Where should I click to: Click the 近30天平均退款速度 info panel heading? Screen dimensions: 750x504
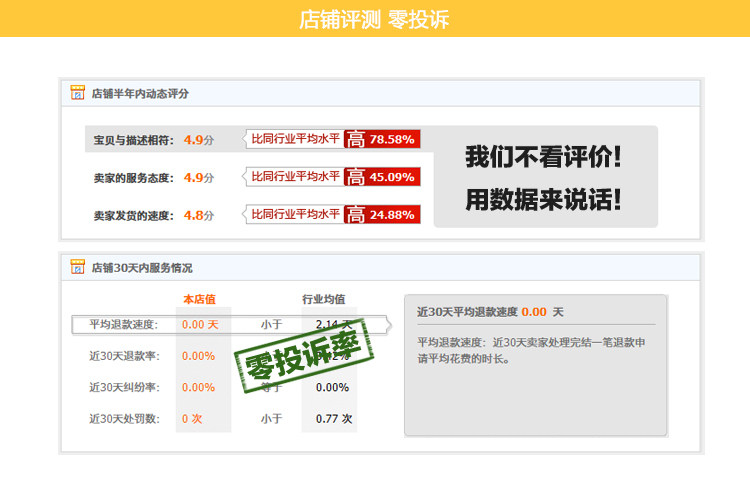(x=490, y=312)
